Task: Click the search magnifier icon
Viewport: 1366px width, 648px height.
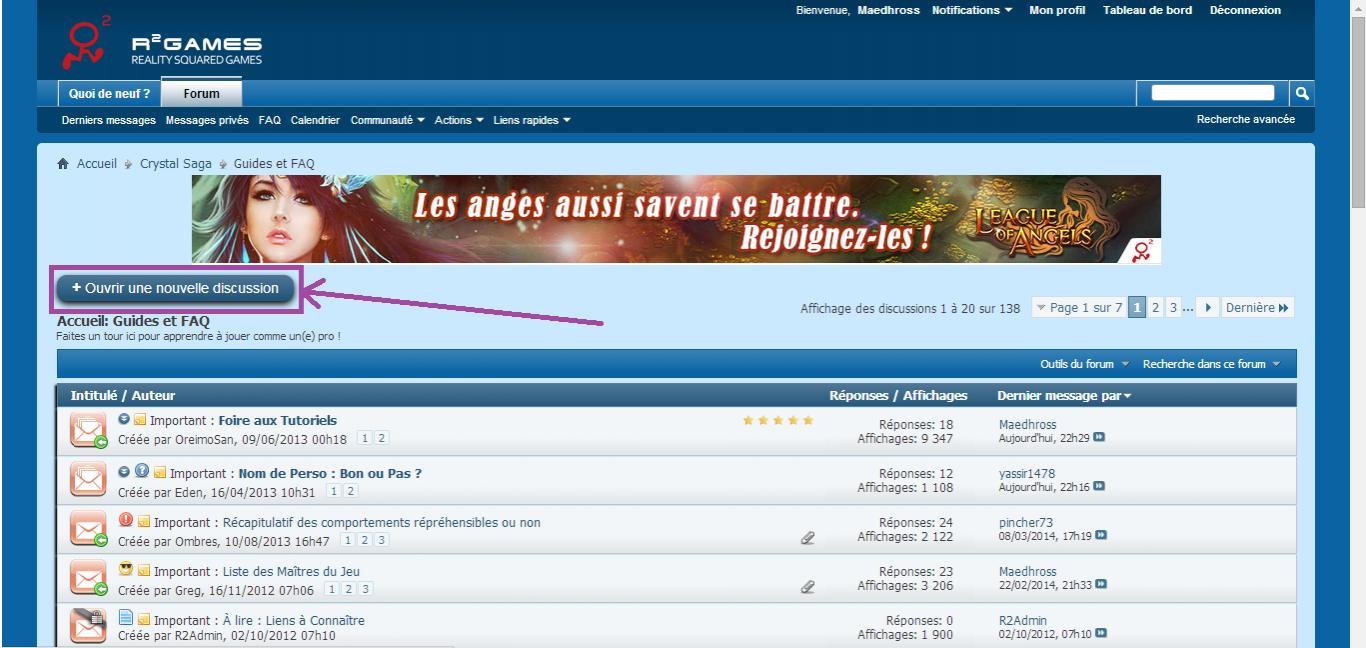Action: [1302, 93]
